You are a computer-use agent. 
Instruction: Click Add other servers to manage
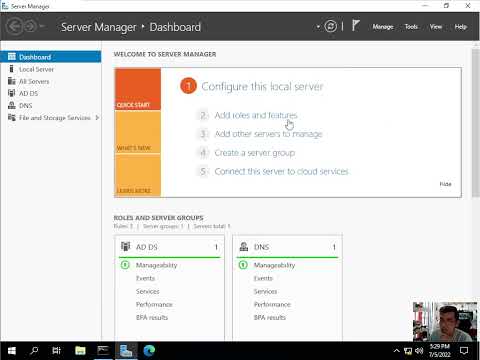pos(268,134)
